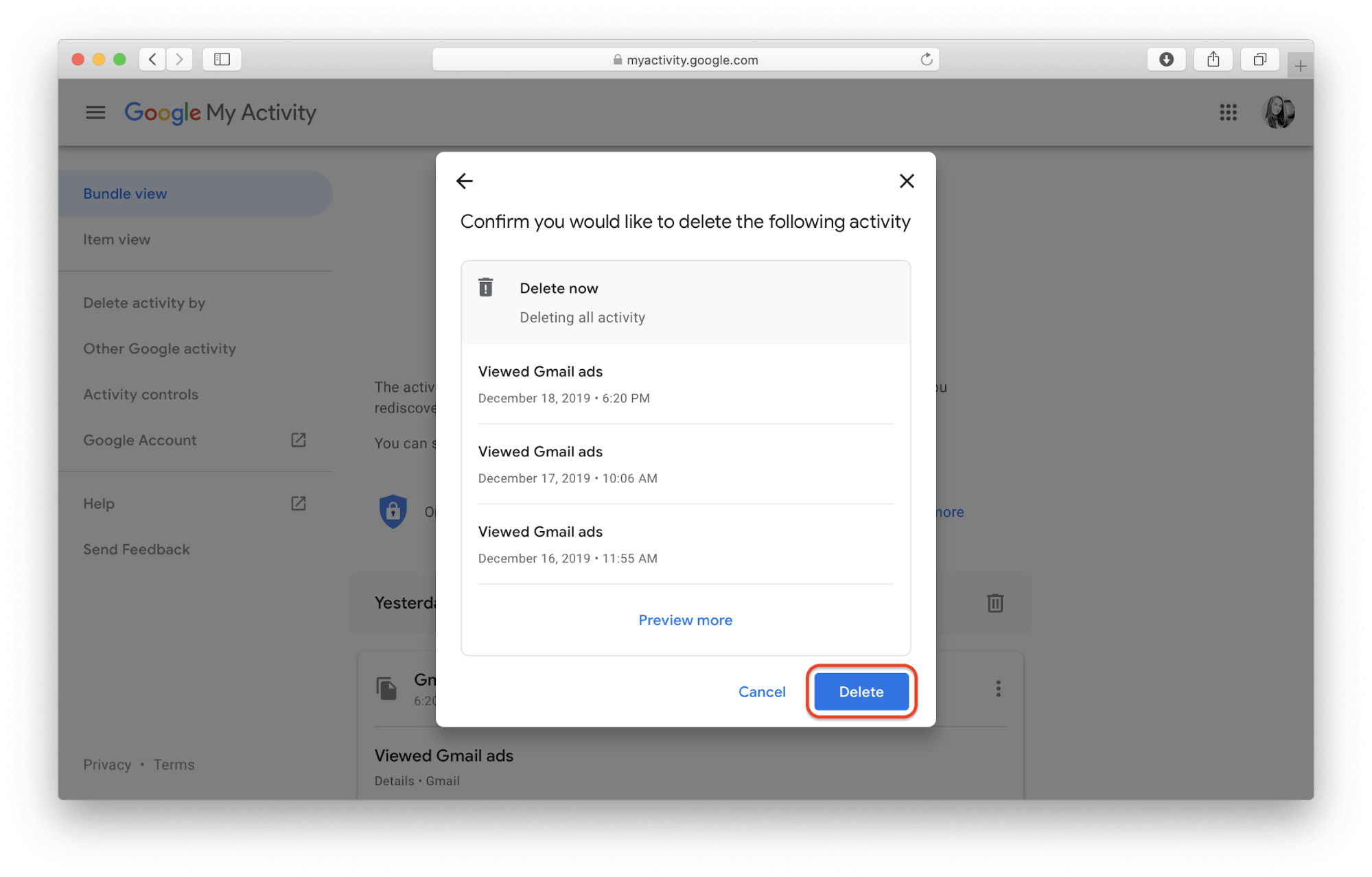This screenshot has height=877, width=1372.
Task: Open the three-dot menu on Gmail card
Action: [x=999, y=688]
